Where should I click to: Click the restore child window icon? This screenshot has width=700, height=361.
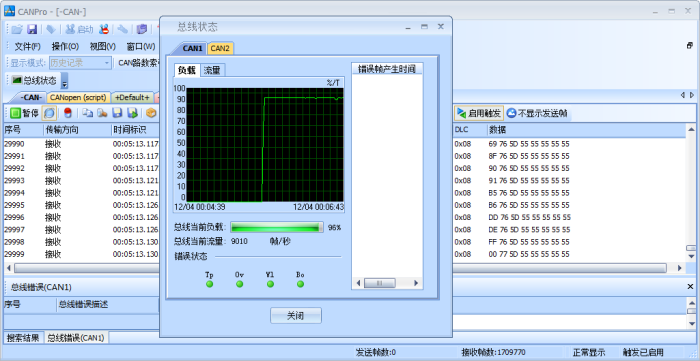pyautogui.click(x=690, y=46)
